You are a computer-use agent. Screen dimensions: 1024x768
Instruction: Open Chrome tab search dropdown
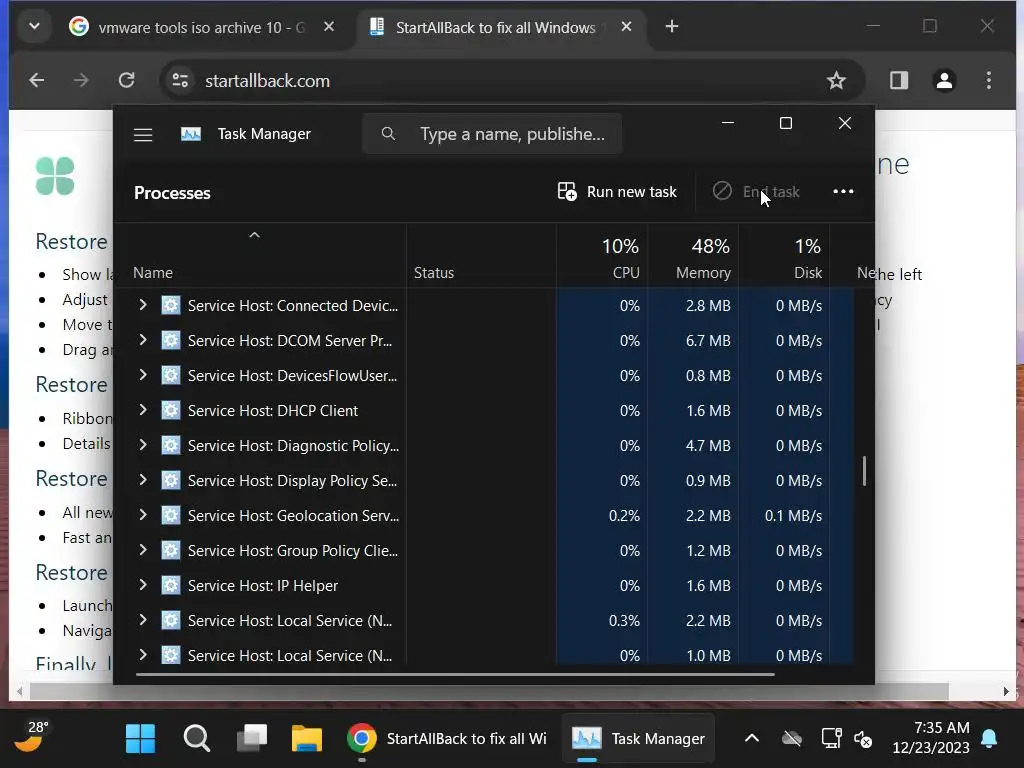[x=35, y=27]
